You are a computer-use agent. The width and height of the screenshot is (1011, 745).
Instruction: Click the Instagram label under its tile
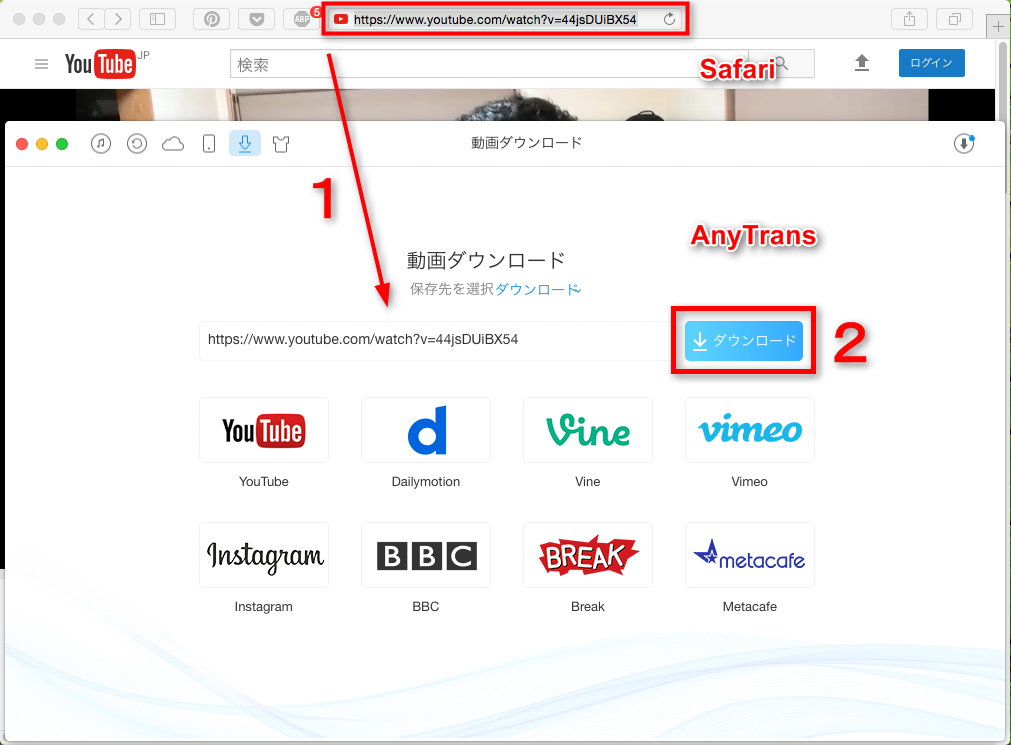264,607
